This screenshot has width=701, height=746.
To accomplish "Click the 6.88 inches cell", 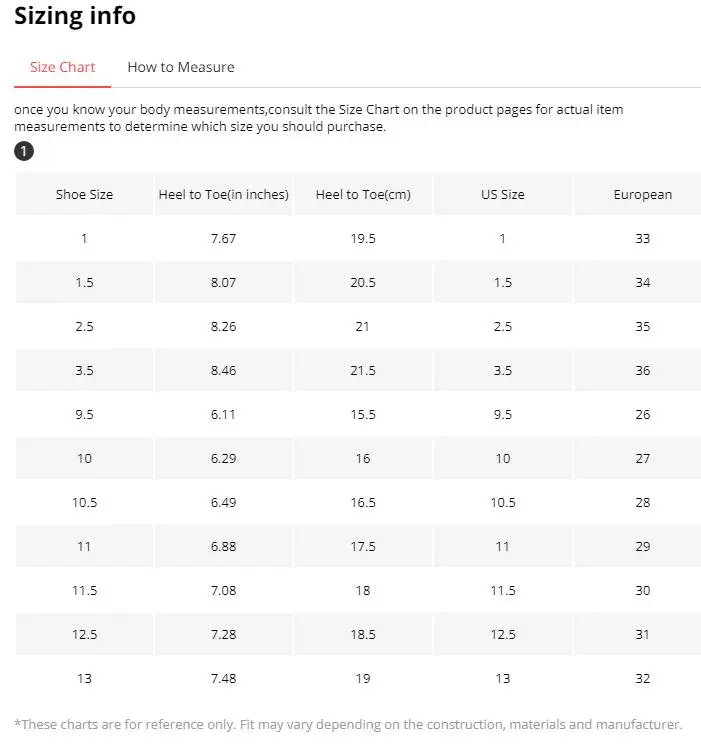I will 224,546.
